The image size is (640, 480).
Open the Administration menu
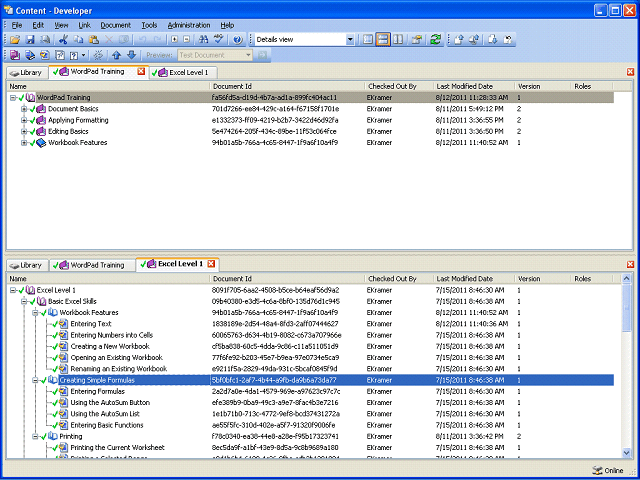189,25
